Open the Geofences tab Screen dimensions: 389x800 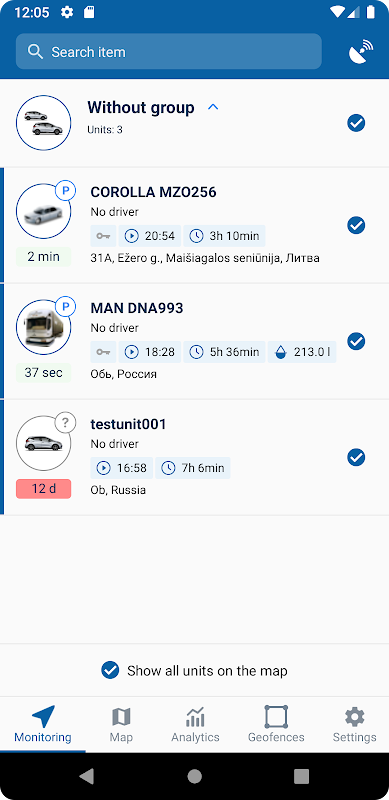[x=276, y=724]
